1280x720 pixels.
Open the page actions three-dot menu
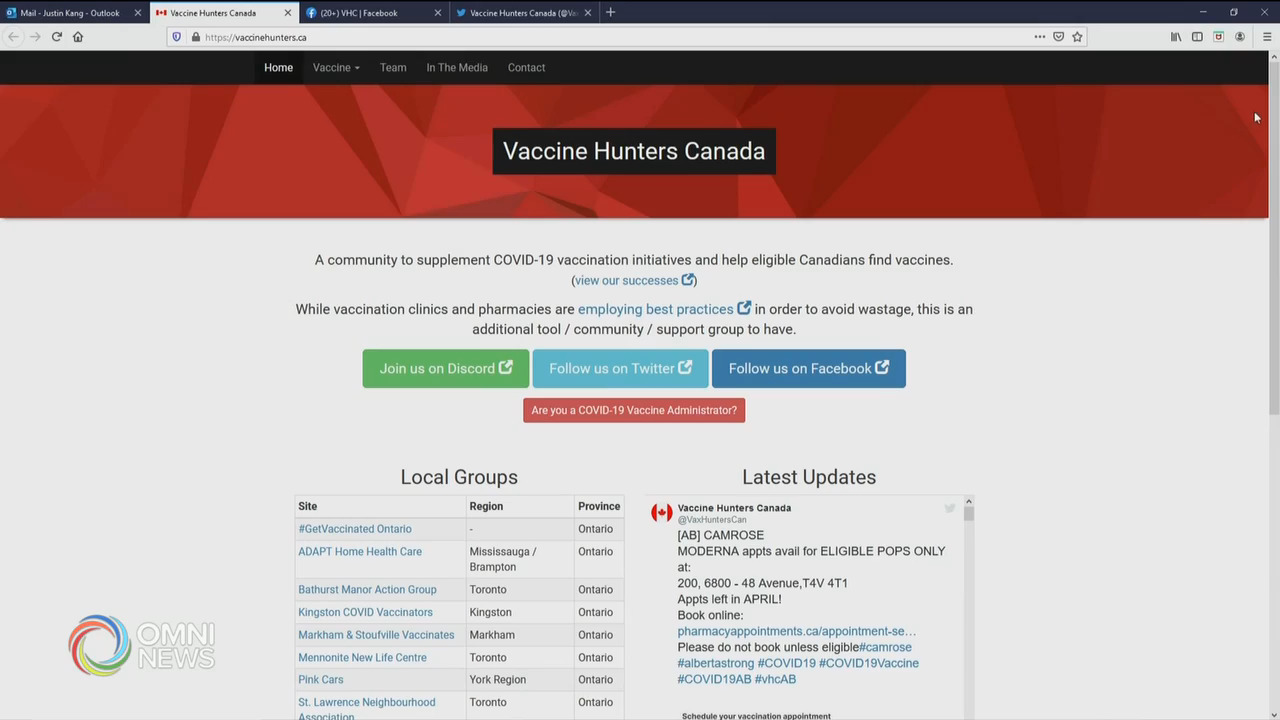(x=1039, y=37)
